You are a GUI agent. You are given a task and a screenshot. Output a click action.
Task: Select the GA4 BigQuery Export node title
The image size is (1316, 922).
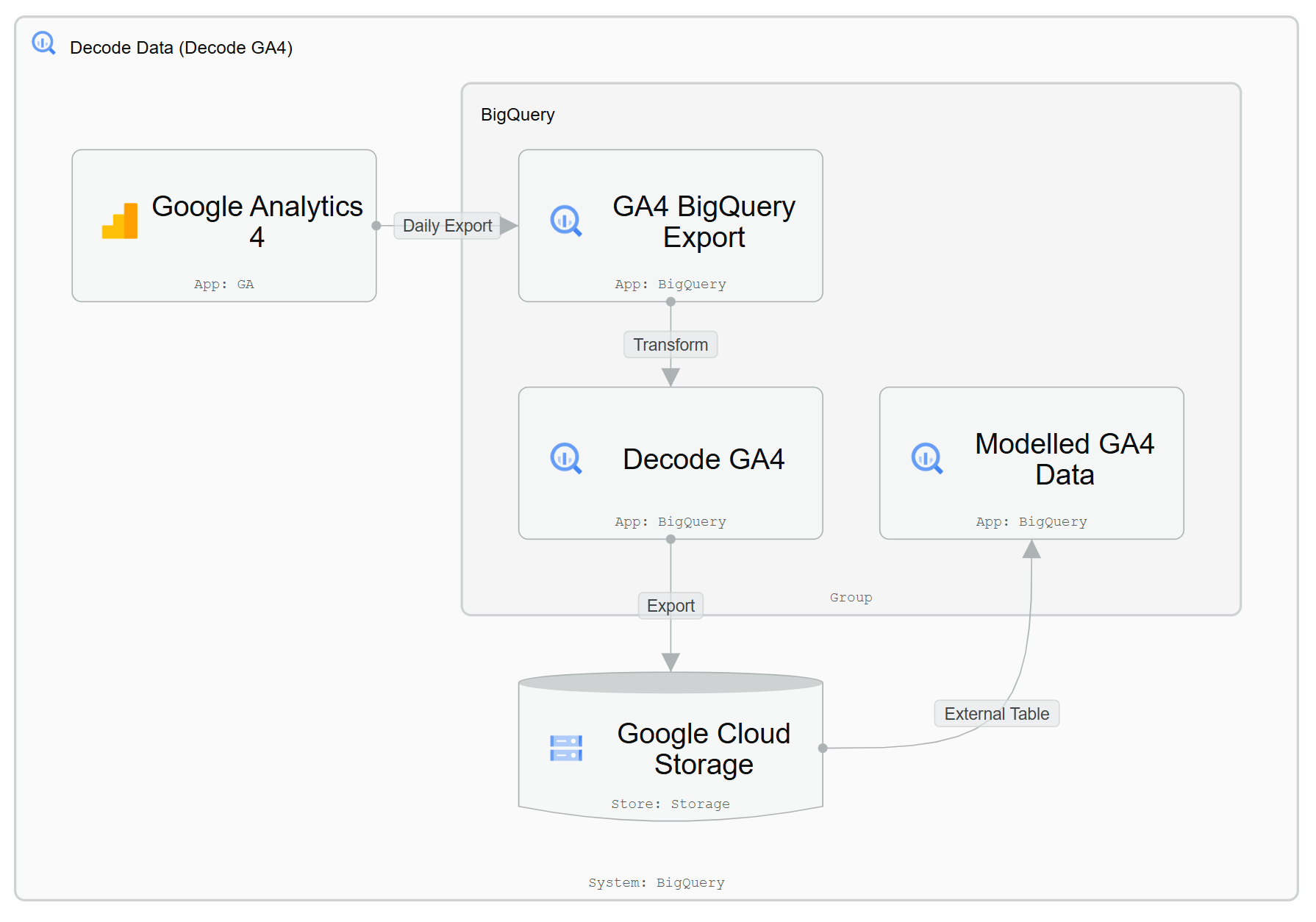pos(704,221)
